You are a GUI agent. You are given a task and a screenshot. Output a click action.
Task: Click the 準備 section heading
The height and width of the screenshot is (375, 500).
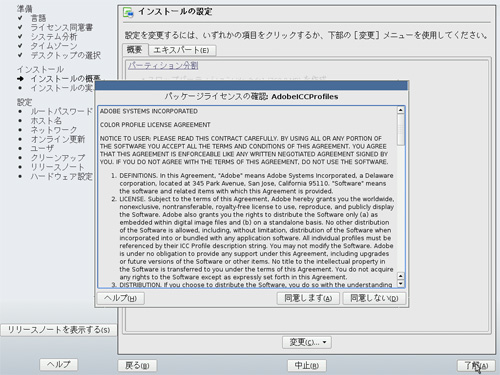(25, 9)
